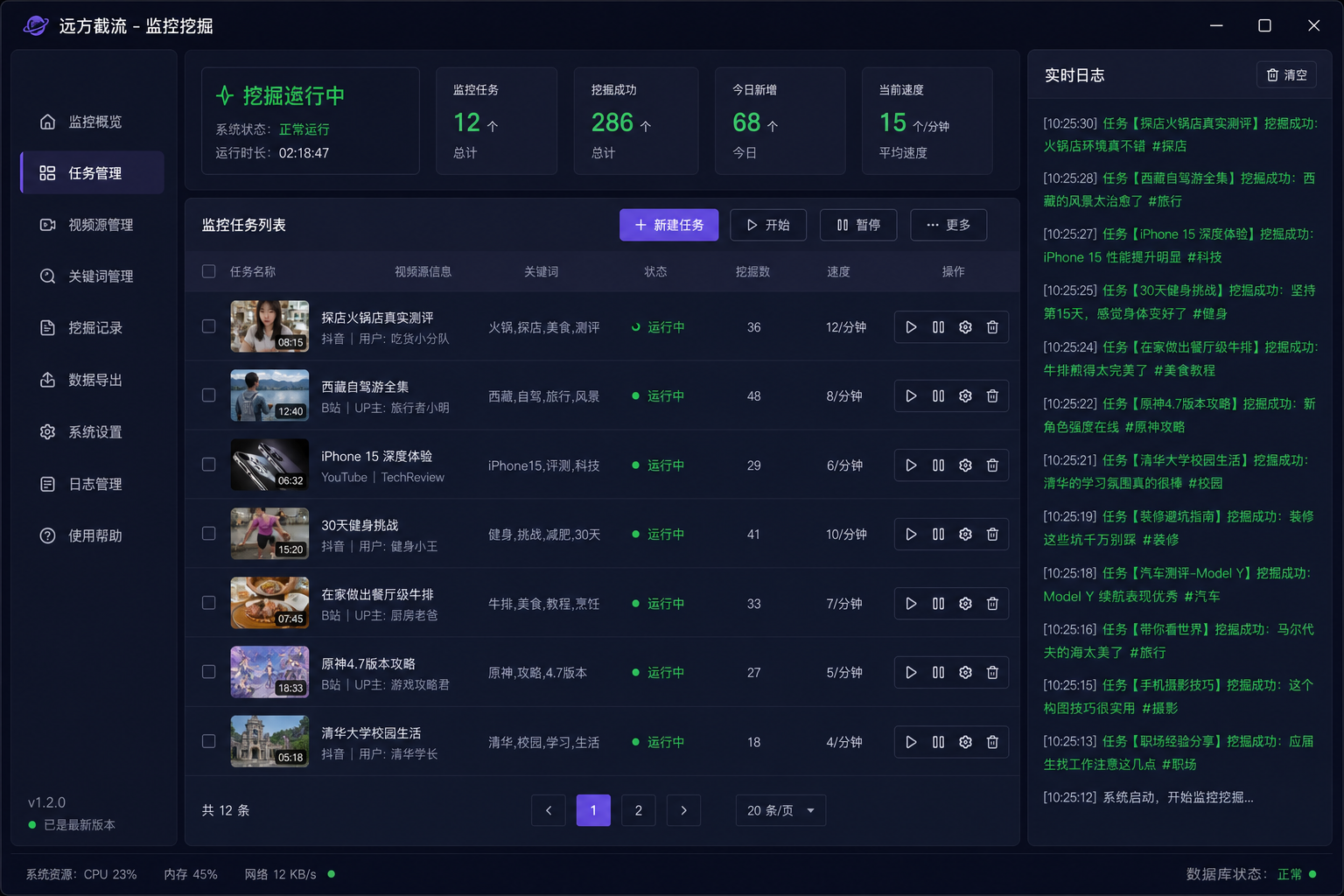Pause the 探店火锅店真实测评 task row
1344x896 pixels.
(938, 327)
